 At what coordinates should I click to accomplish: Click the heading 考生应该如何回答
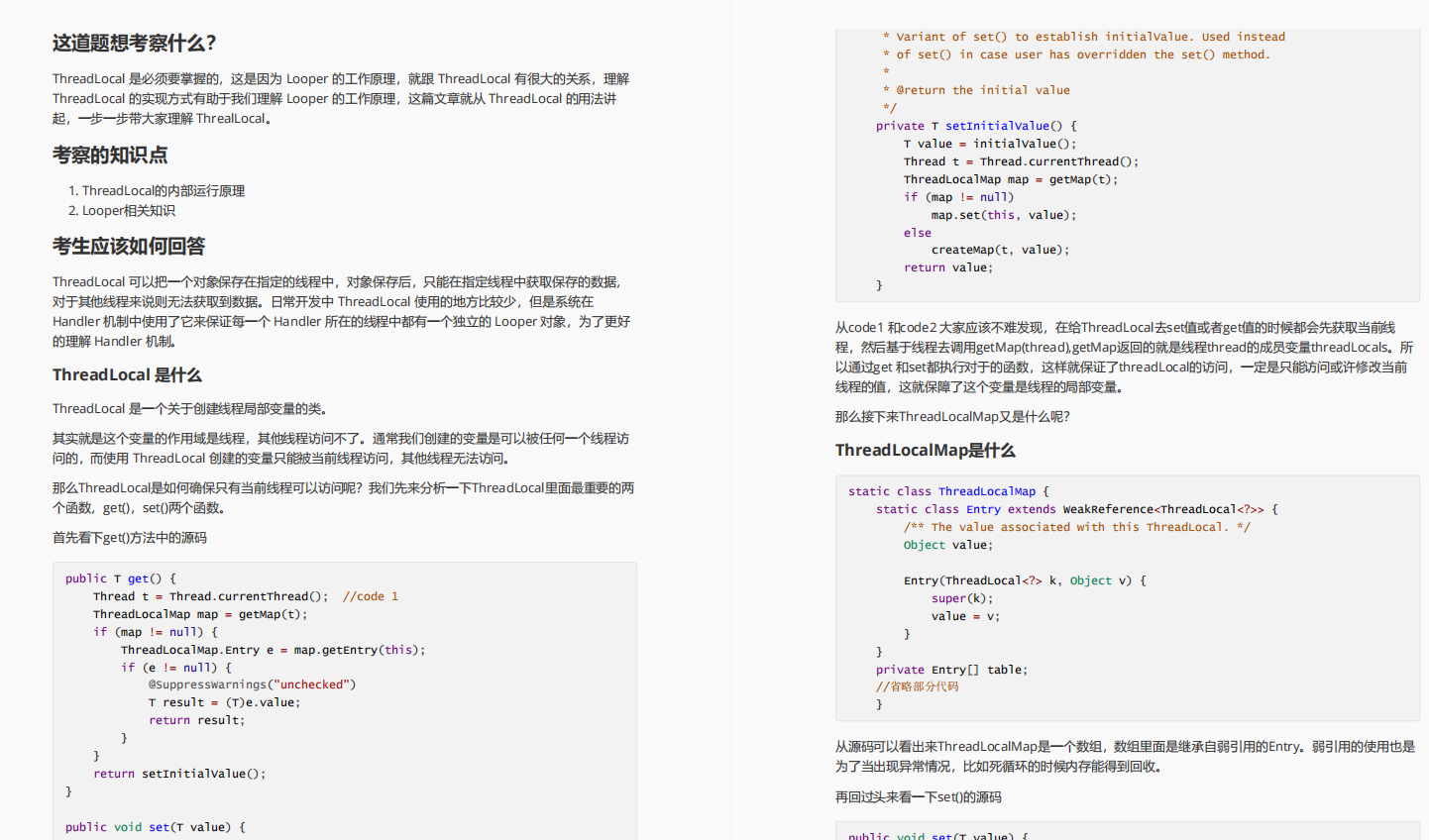click(x=129, y=247)
